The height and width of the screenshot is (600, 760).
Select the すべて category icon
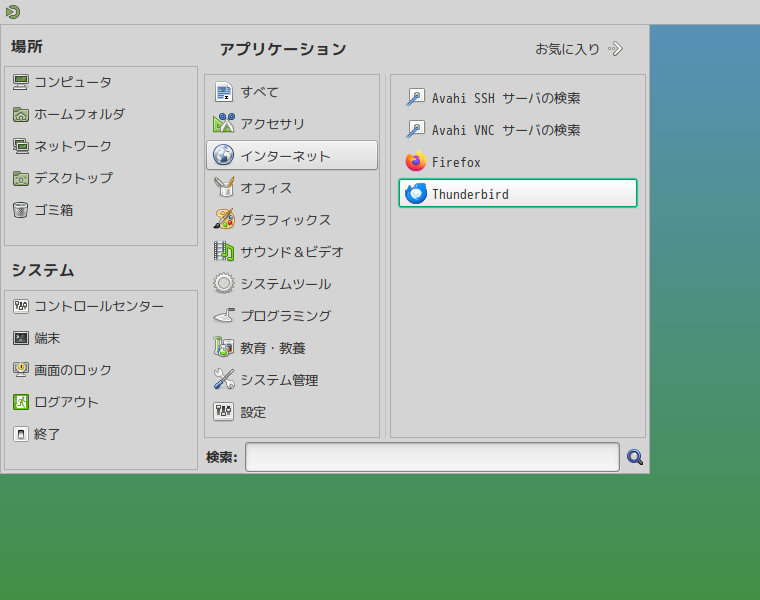[x=223, y=92]
